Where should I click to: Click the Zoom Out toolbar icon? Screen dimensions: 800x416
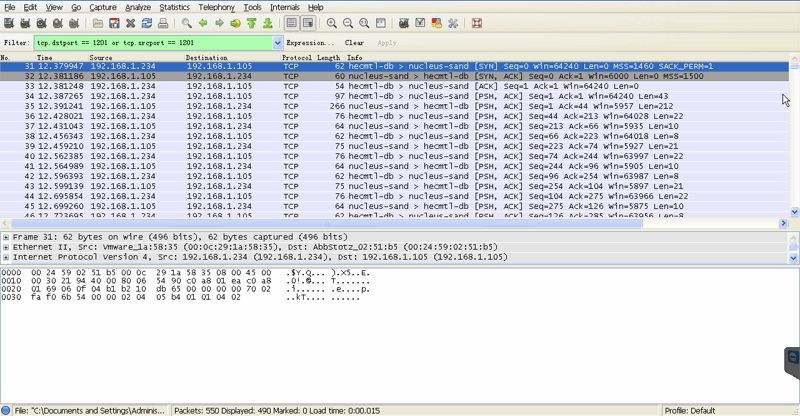(x=348, y=23)
